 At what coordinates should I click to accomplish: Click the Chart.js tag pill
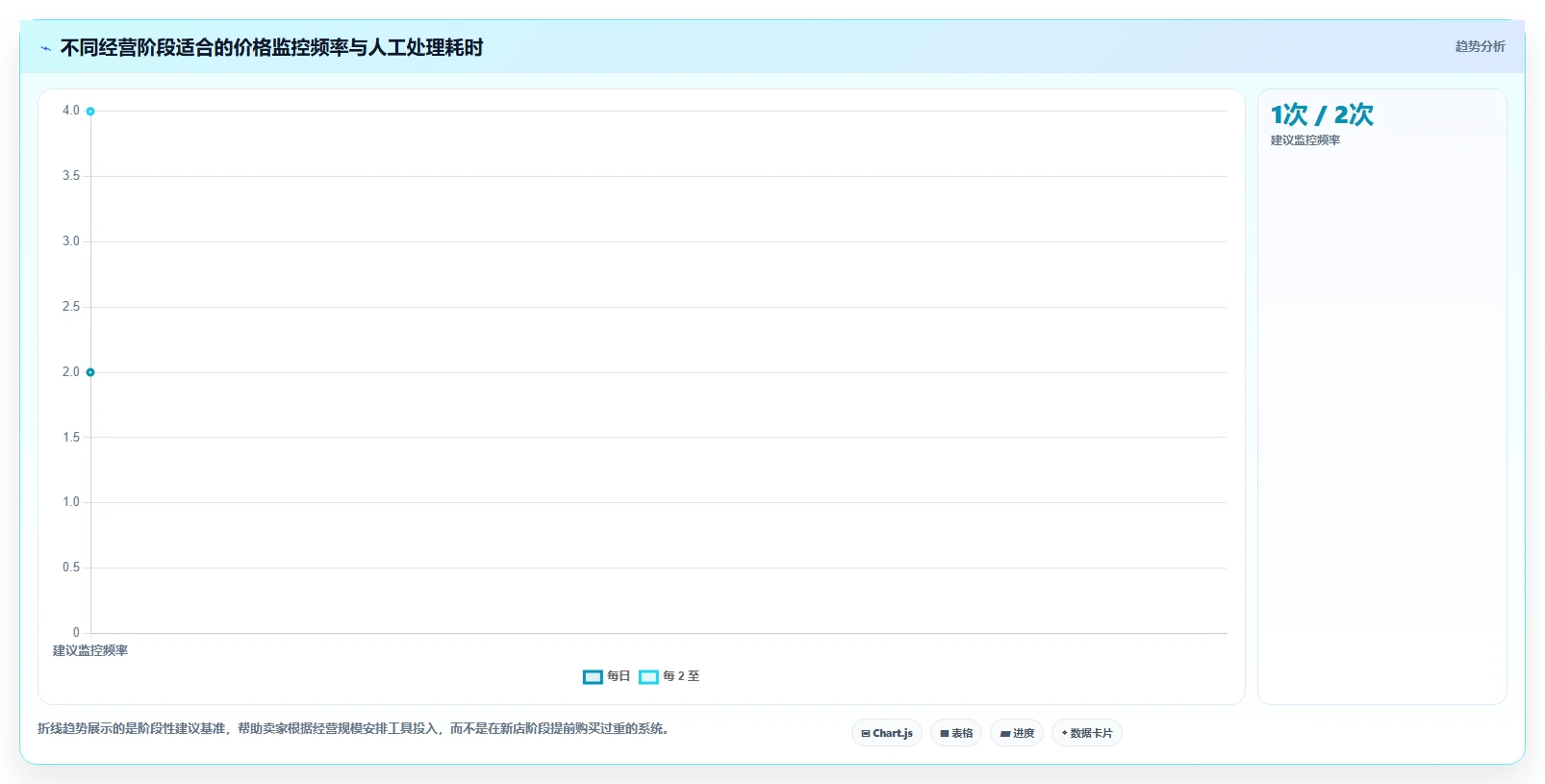point(887,733)
